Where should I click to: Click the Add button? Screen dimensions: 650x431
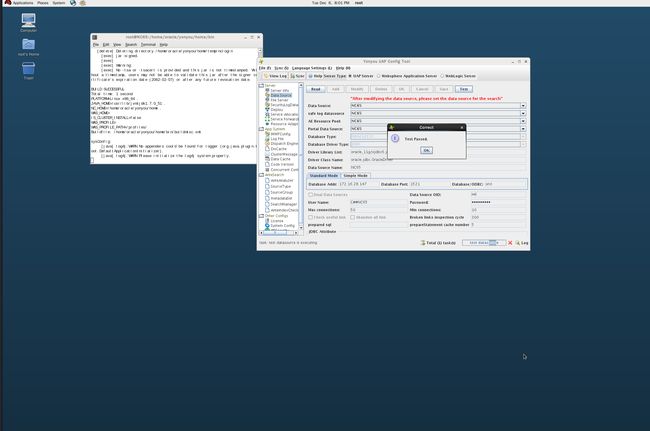[335, 89]
